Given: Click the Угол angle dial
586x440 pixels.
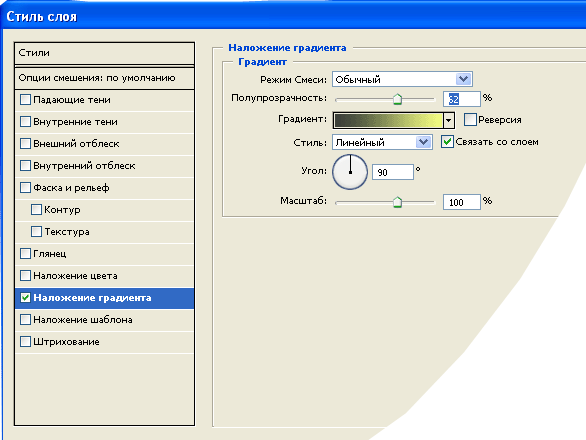Looking at the screenshot, I should [x=350, y=172].
